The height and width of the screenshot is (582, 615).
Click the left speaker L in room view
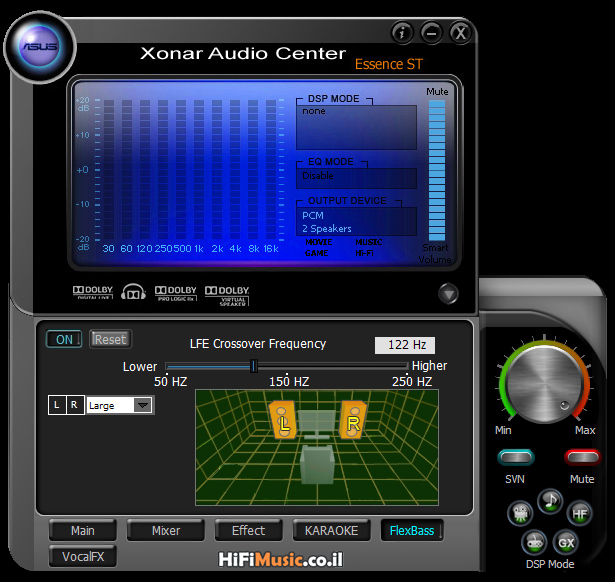pos(282,419)
